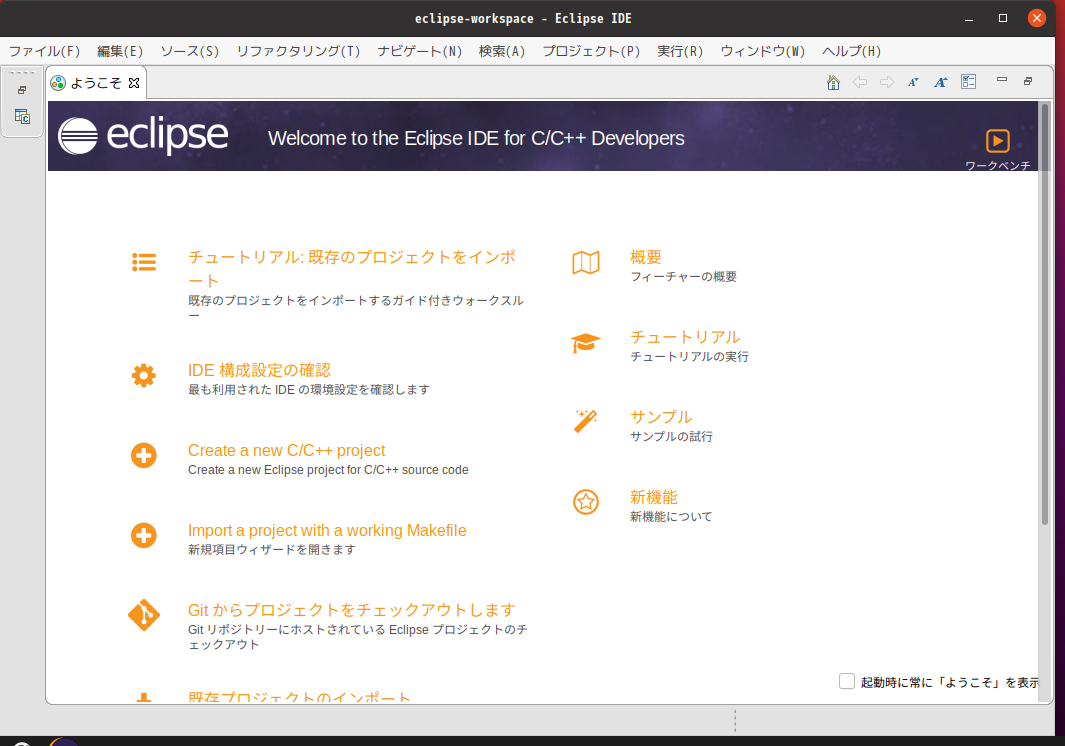Screen dimensions: 1065x746
Task: Click the map icon next to 概要
Action: (x=585, y=263)
